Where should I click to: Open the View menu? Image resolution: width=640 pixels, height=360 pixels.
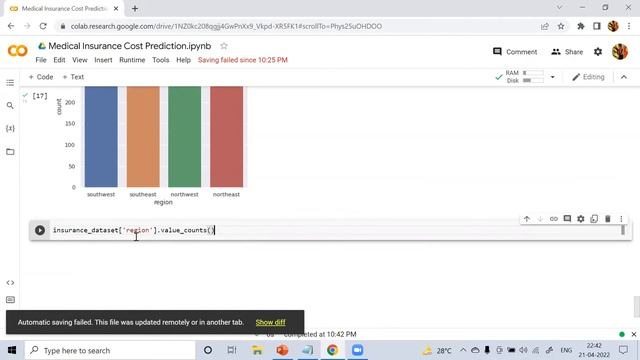(x=80, y=60)
